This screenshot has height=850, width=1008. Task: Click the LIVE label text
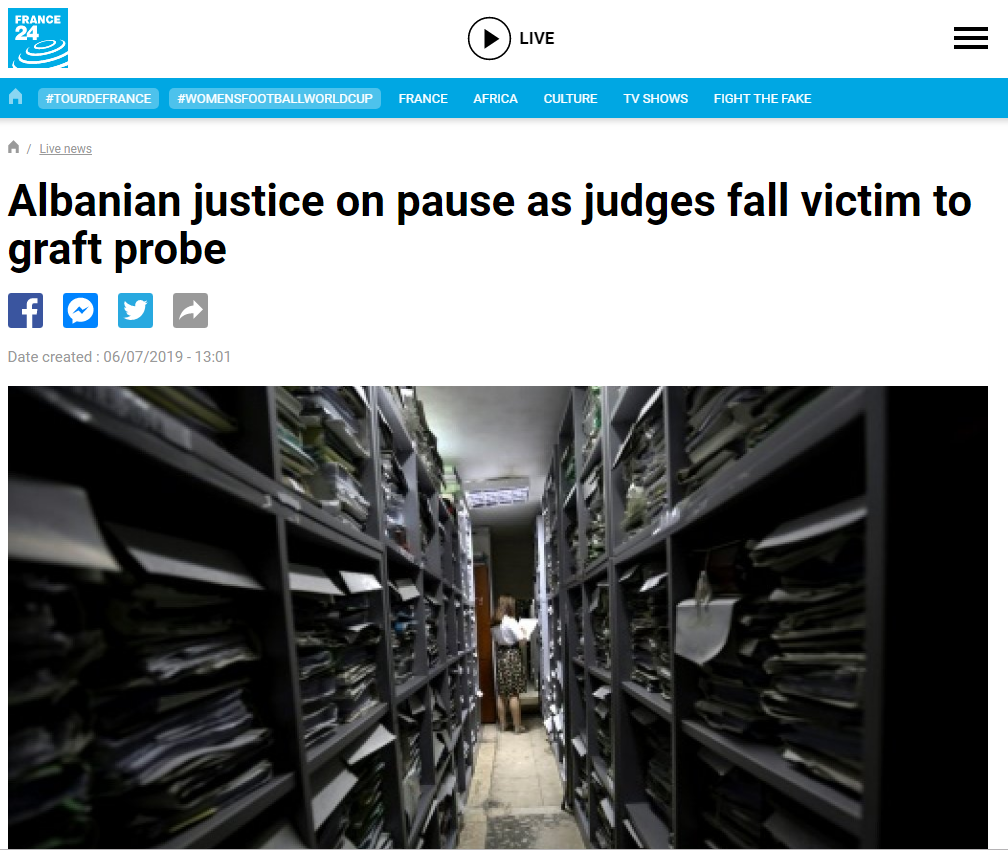click(537, 39)
